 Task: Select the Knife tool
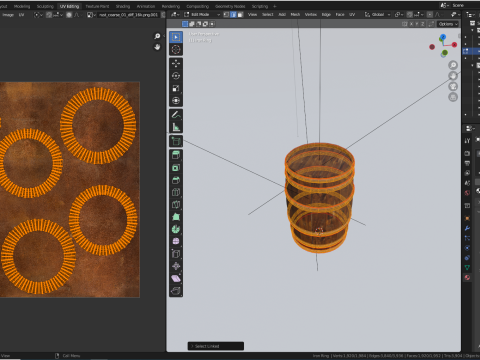(x=176, y=204)
